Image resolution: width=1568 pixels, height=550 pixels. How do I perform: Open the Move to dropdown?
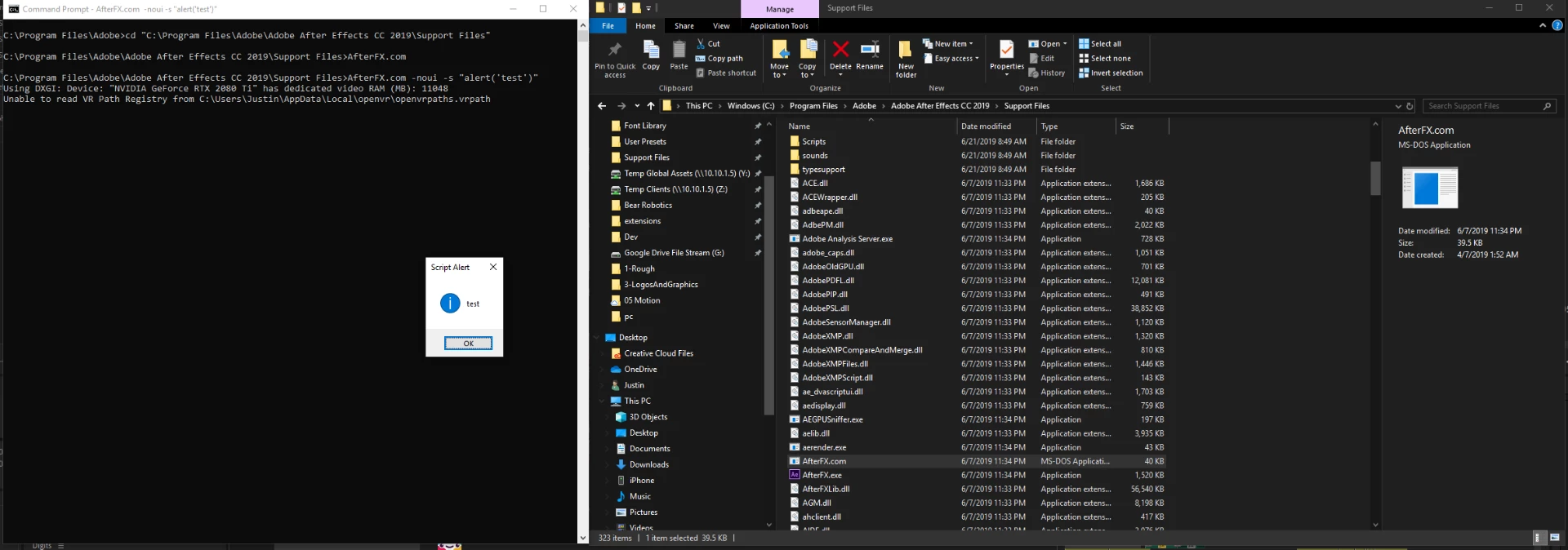[x=779, y=71]
